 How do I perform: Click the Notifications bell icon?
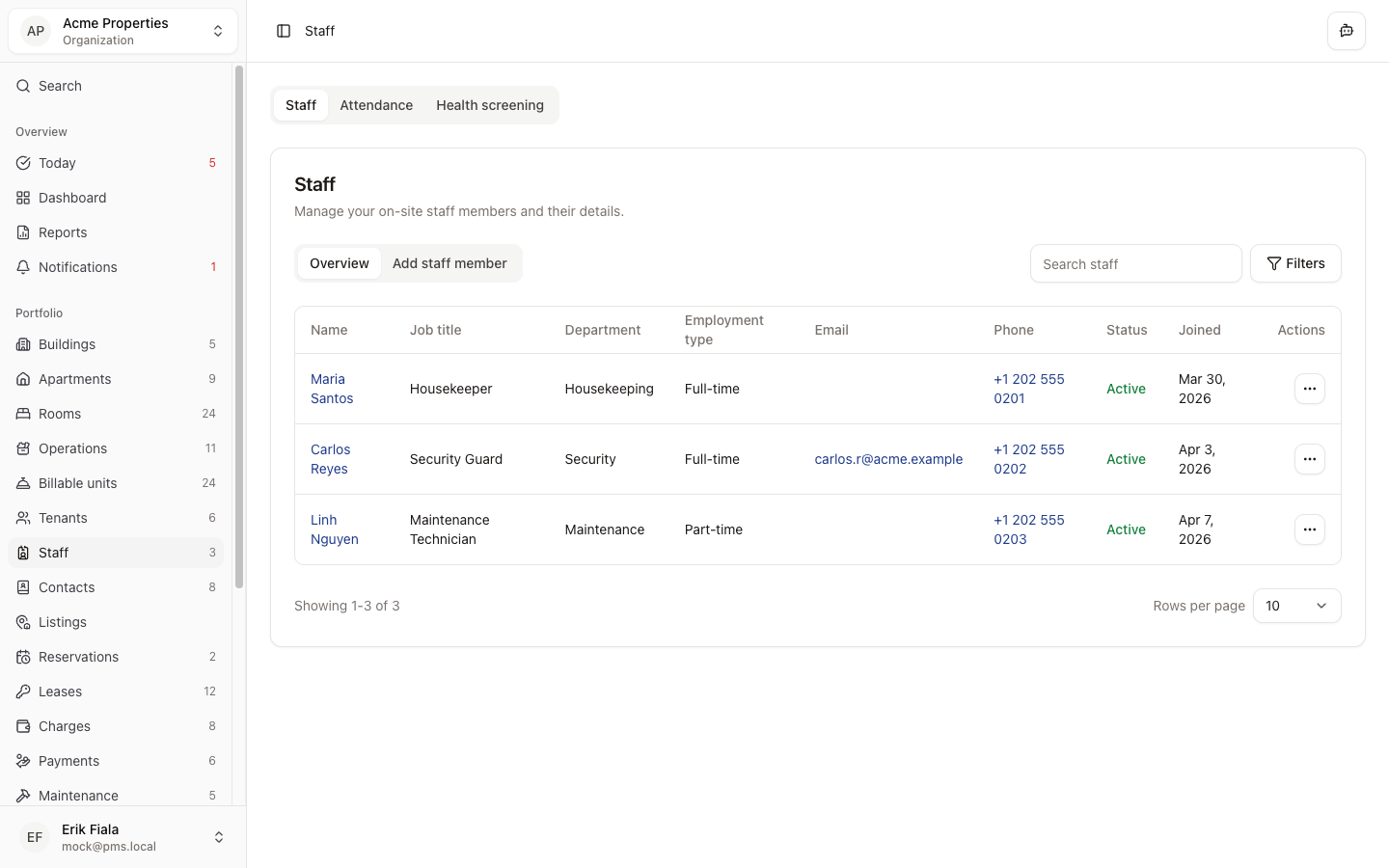pyautogui.click(x=23, y=267)
